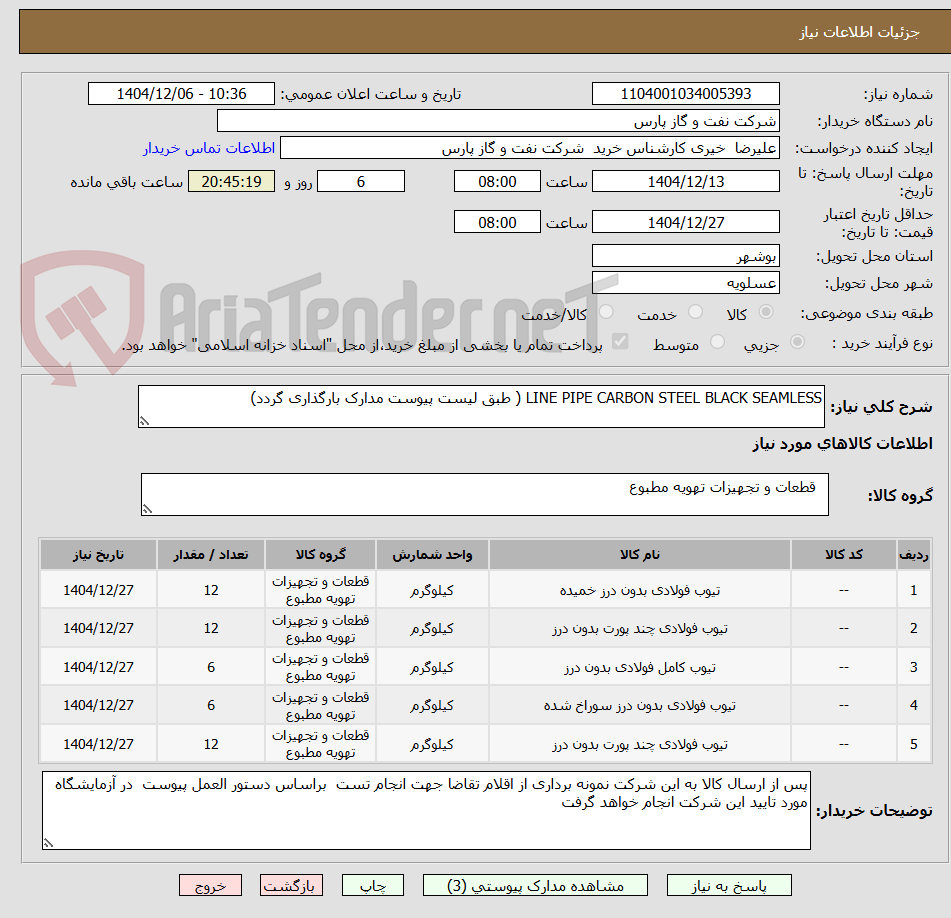This screenshot has width=951, height=918.
Task: Click the جزئیات اطلاعات نیاز page header
Action: point(859,32)
